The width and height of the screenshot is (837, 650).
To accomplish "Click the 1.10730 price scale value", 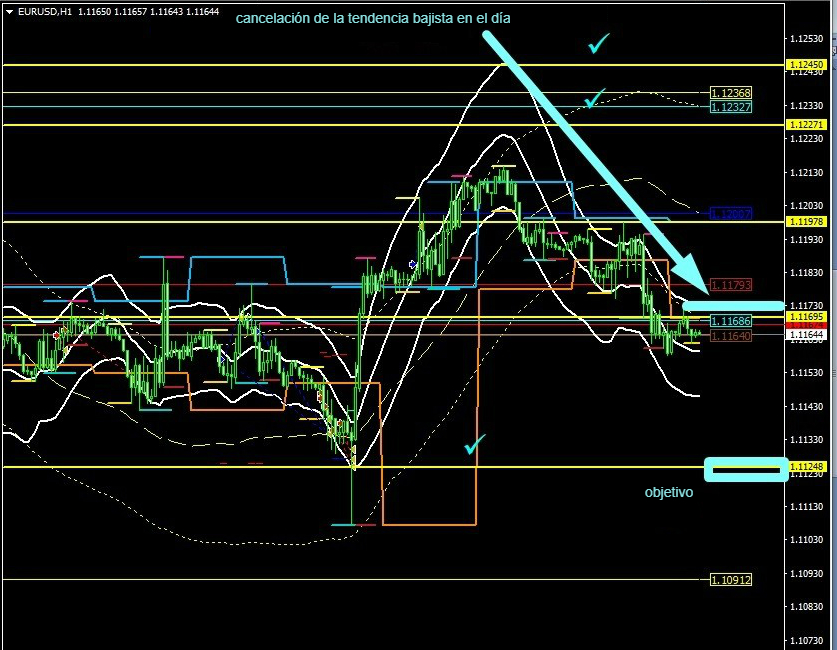I will tap(806, 640).
